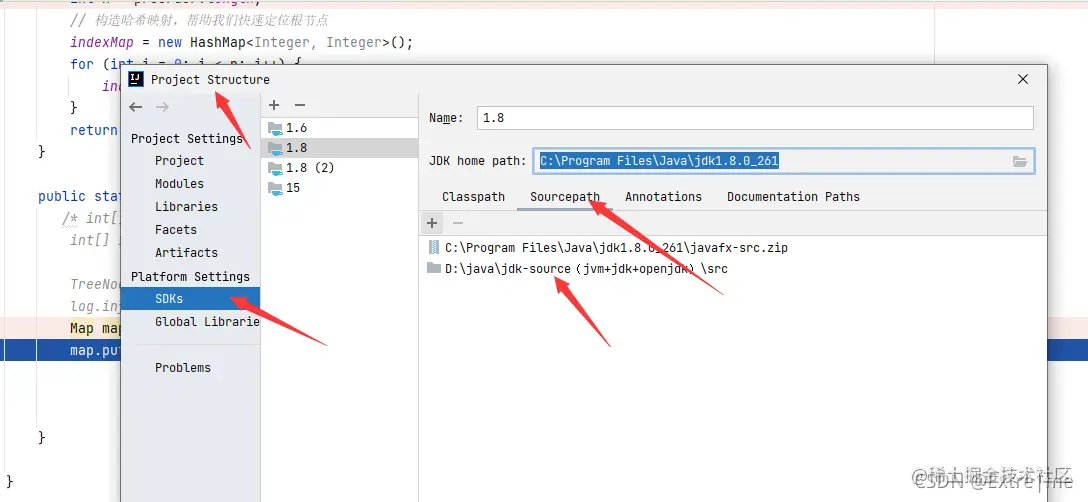Click the jdk-source folder icon
The height and width of the screenshot is (502, 1088).
(434, 268)
